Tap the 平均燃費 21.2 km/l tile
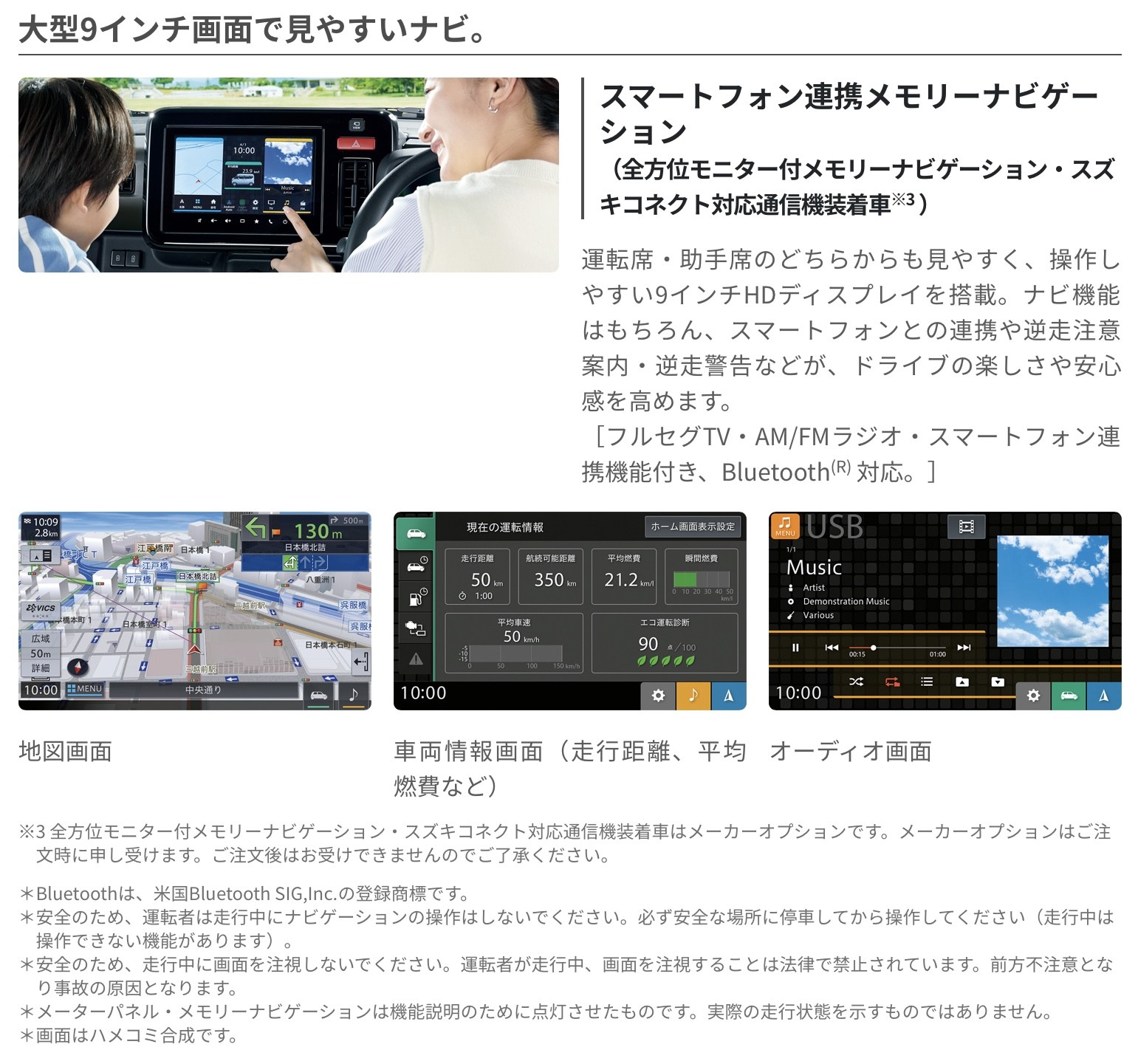Image resolution: width=1138 pixels, height=1064 pixels. tap(624, 577)
